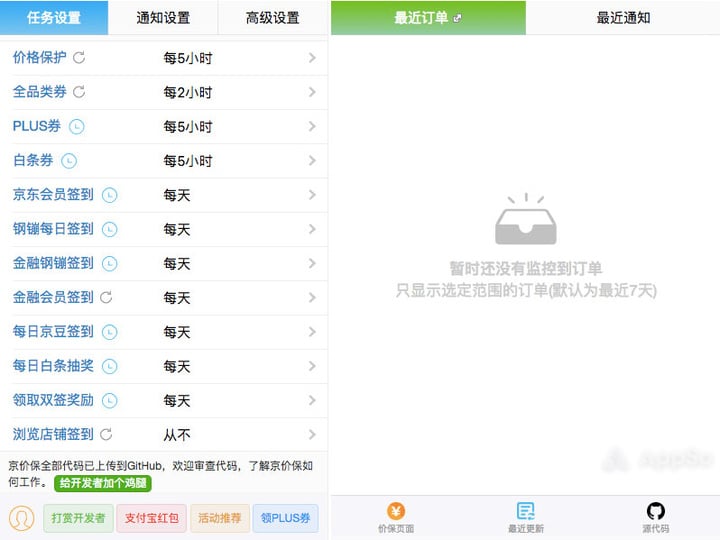Viewport: 720px width, 540px height.
Task: Click the 领PLUS券 button
Action: point(286,518)
